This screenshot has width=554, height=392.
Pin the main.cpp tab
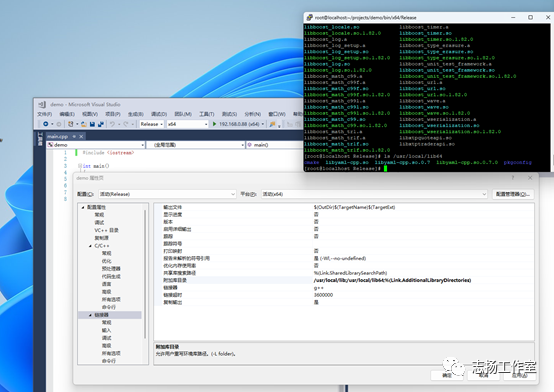(x=74, y=136)
